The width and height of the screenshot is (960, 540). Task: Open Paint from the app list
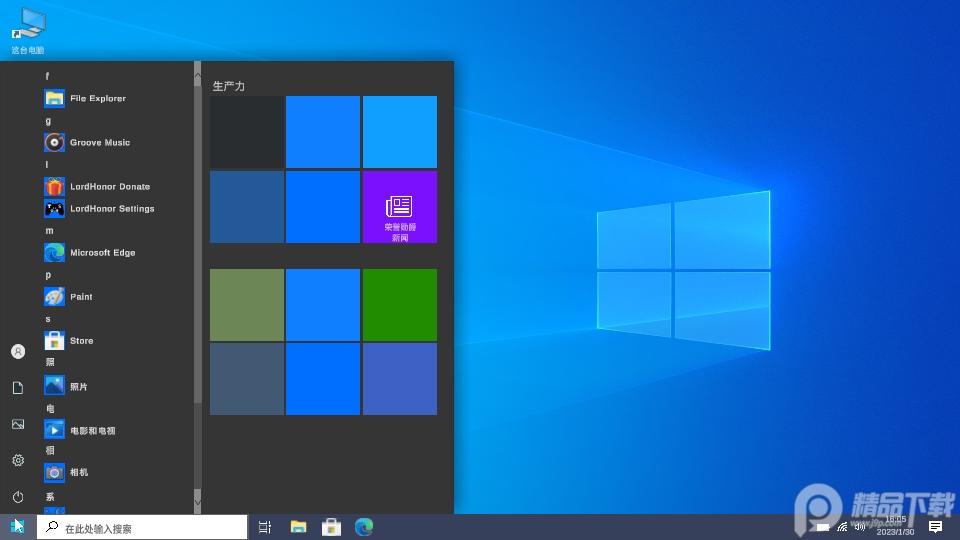[x=81, y=296]
